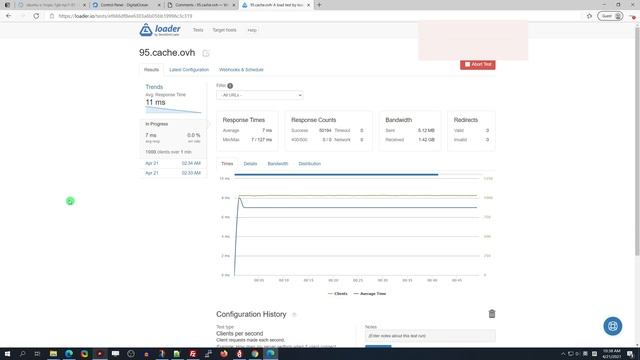Image resolution: width=640 pixels, height=360 pixels.
Task: Click the icon next to Configuration History heading
Action: click(x=294, y=315)
